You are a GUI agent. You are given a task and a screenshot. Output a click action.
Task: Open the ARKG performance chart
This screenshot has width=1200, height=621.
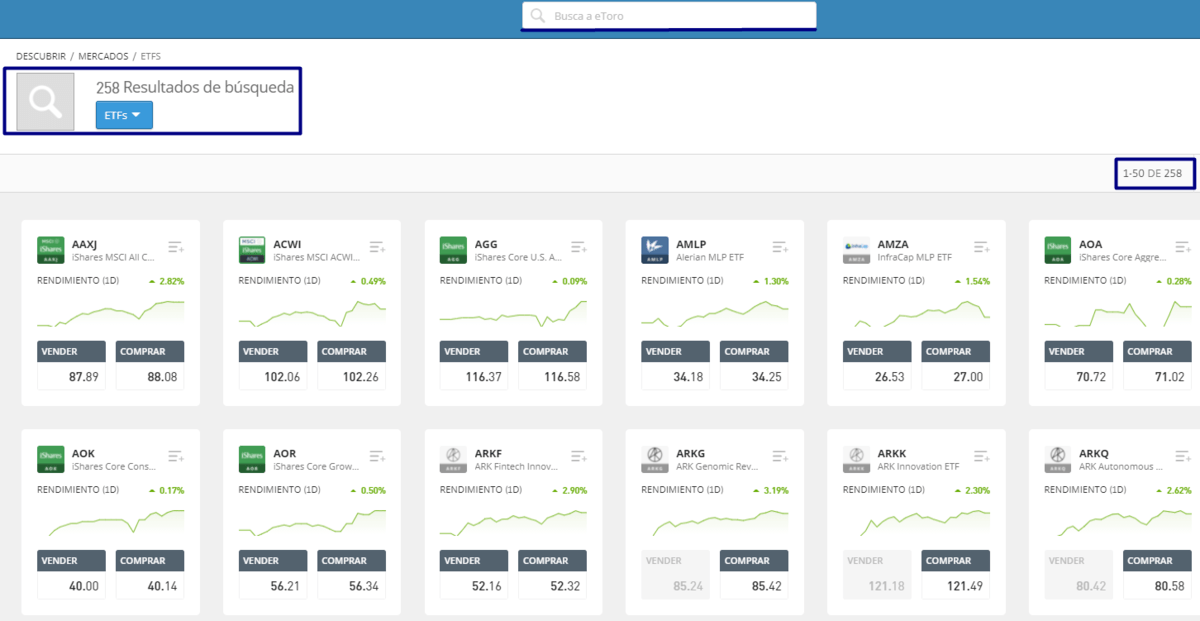[x=715, y=522]
